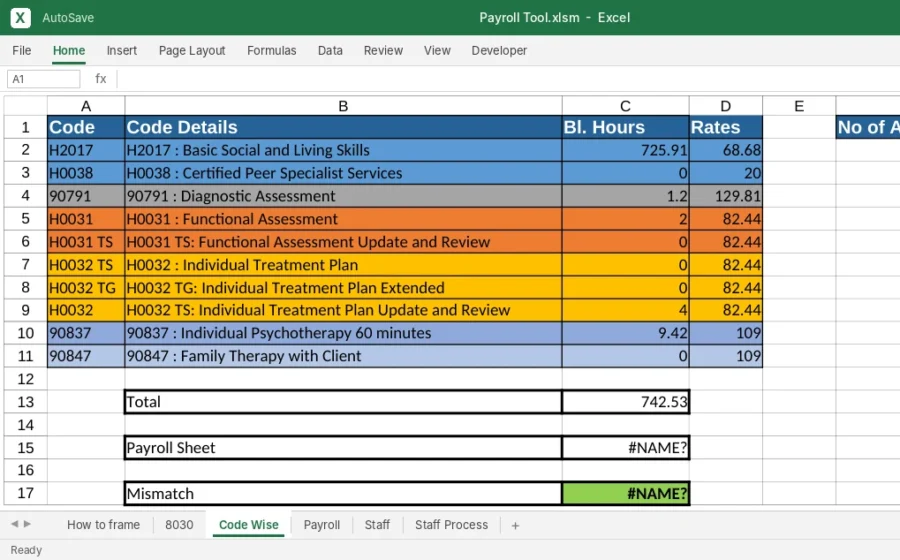Select the 742.53 total cell

(x=626, y=402)
